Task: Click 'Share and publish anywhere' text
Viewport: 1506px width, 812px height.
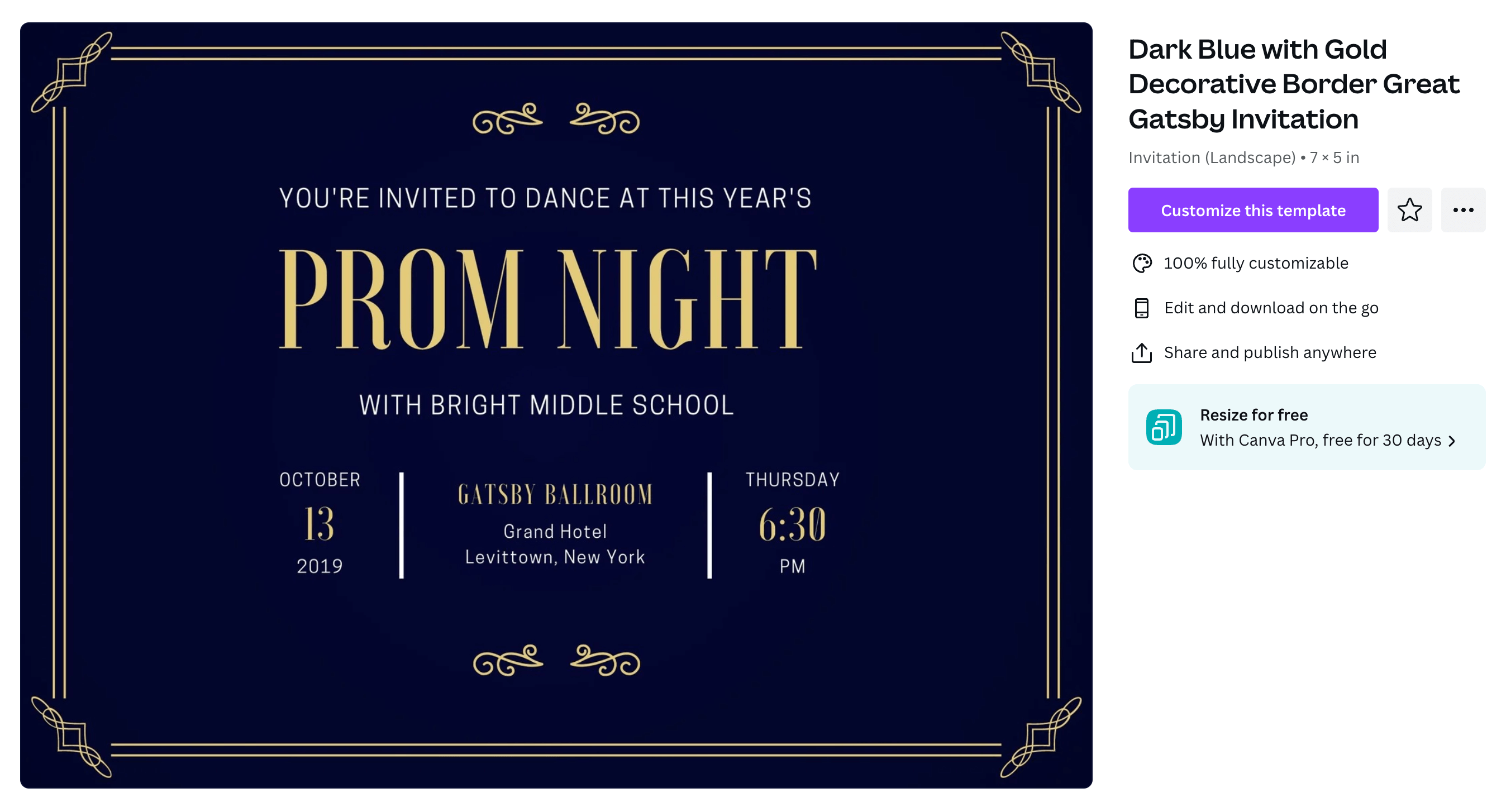Action: coord(1270,352)
